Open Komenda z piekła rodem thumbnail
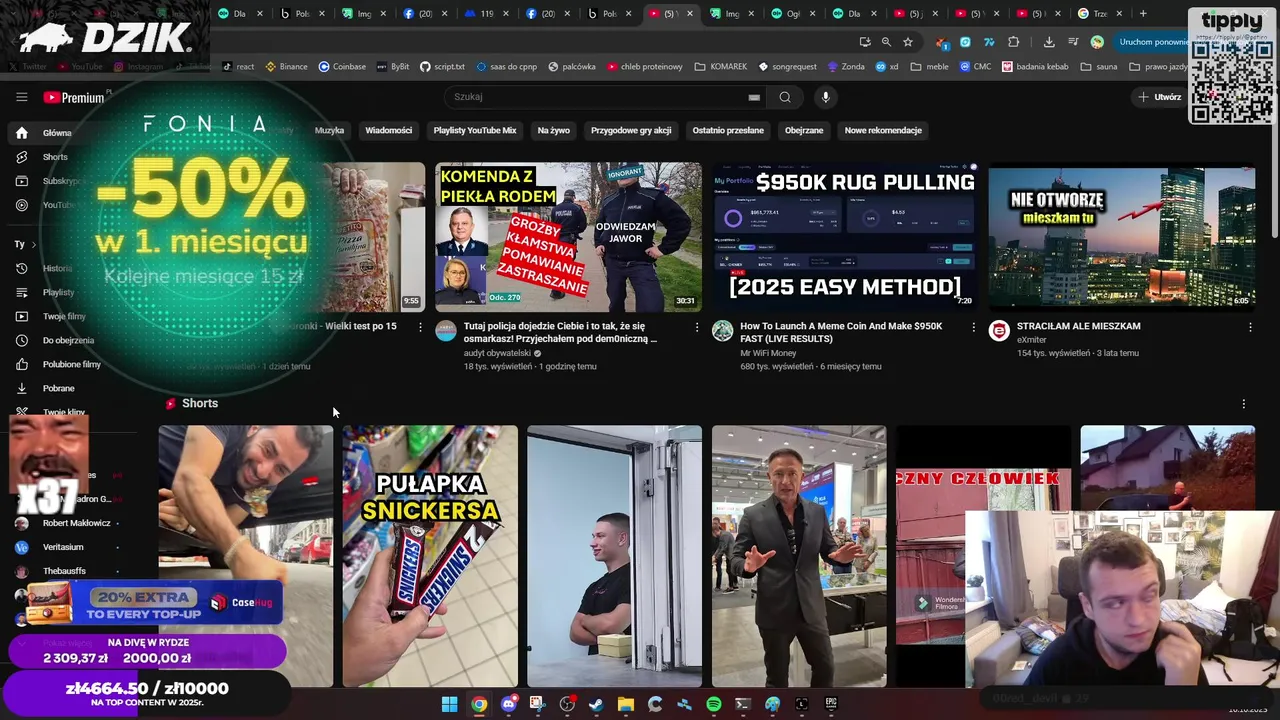The width and height of the screenshot is (1280, 720). tap(568, 237)
